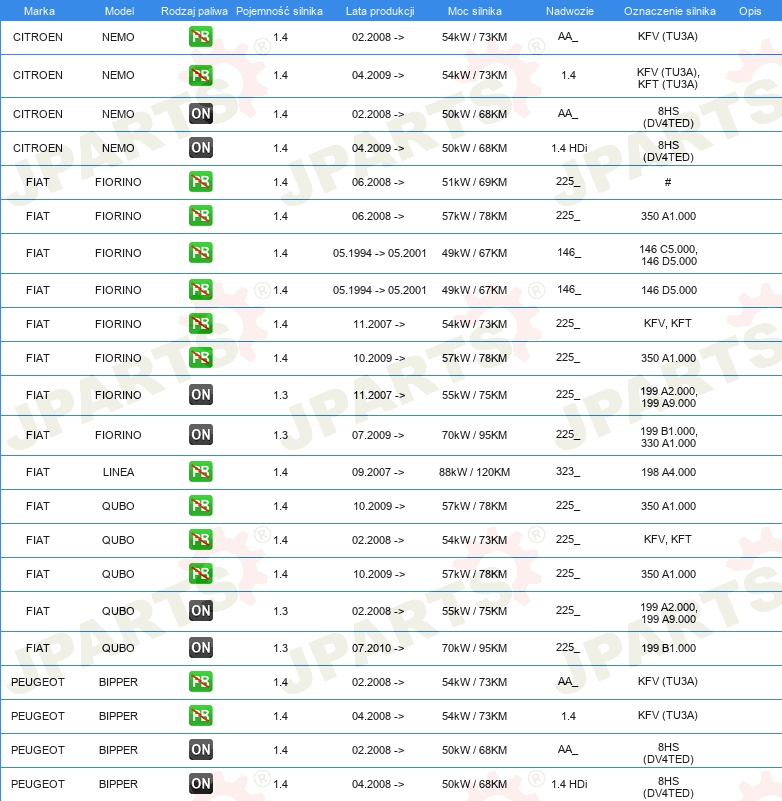Click petrol icon in Fiorino row with only 146 D5.000
The width and height of the screenshot is (782, 801).
point(200,290)
